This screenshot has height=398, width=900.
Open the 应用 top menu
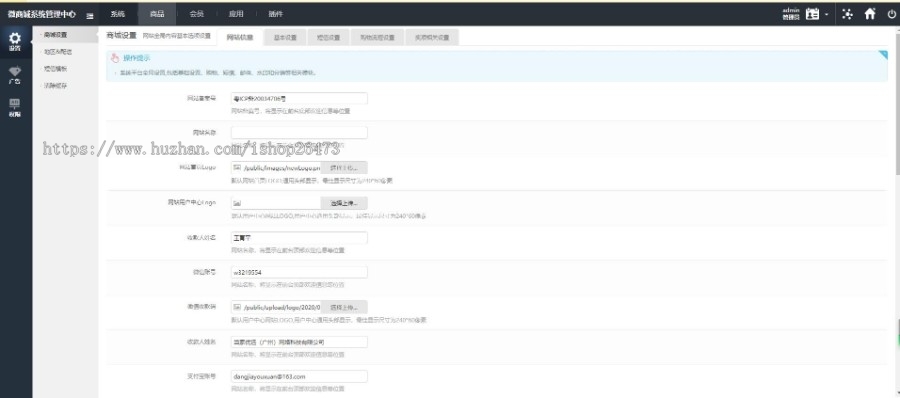(x=236, y=14)
